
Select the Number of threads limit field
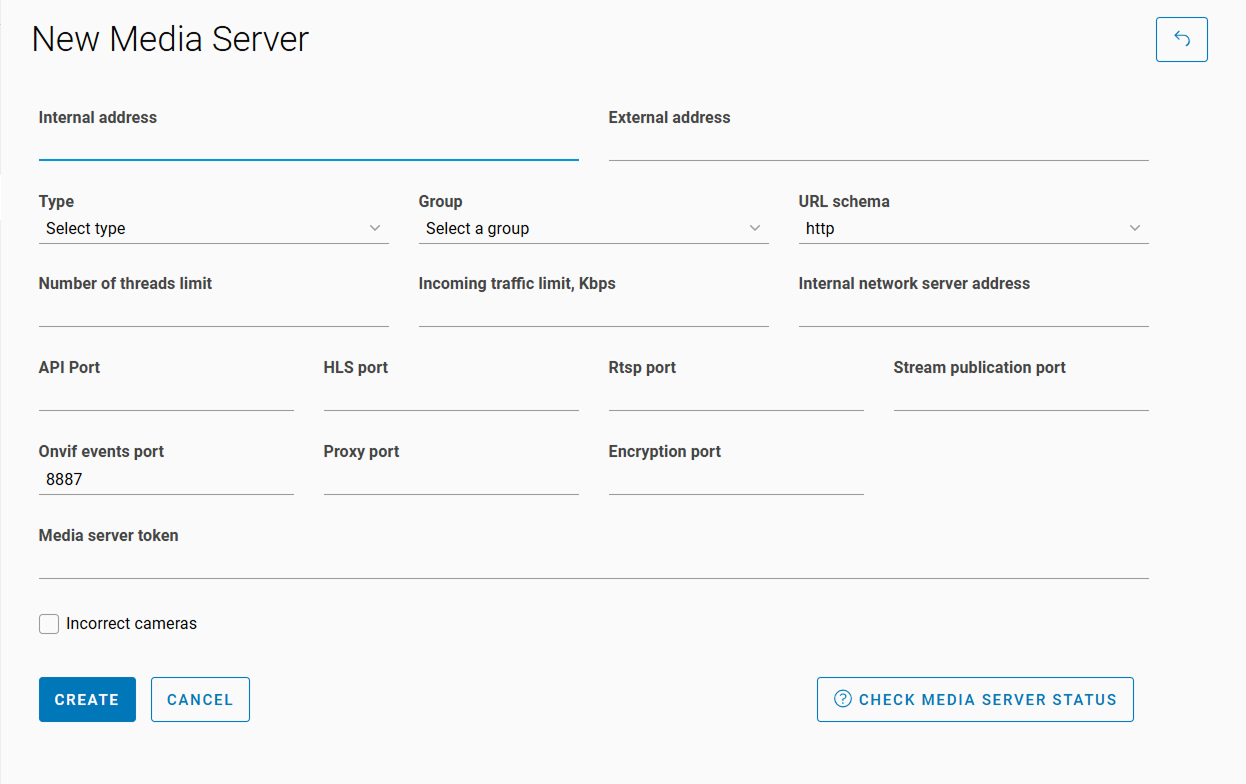pos(213,312)
